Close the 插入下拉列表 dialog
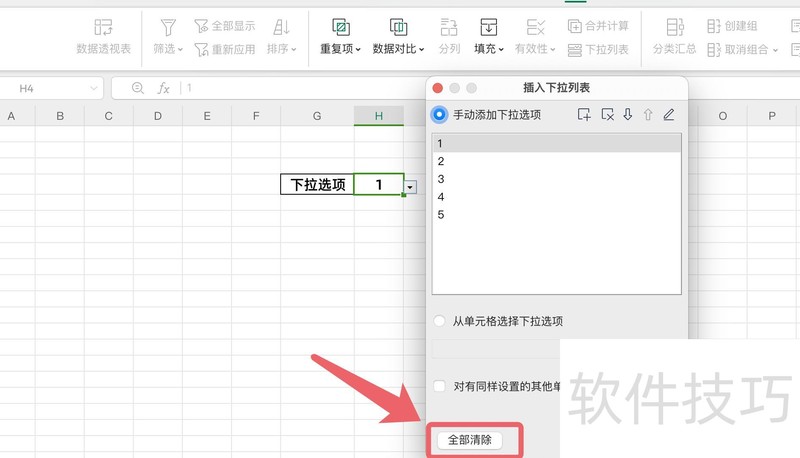Screen dimensions: 800x458 click(x=437, y=88)
